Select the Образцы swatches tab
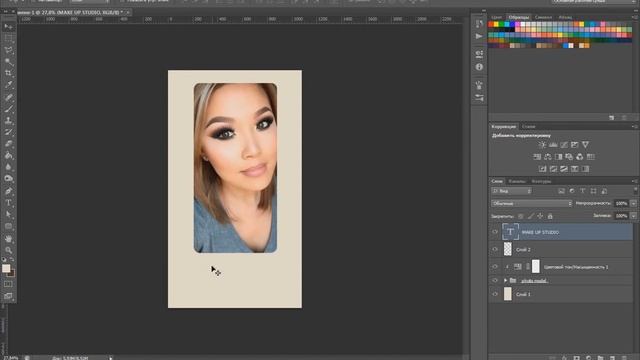Viewport: 640px width, 360px height. point(519,17)
